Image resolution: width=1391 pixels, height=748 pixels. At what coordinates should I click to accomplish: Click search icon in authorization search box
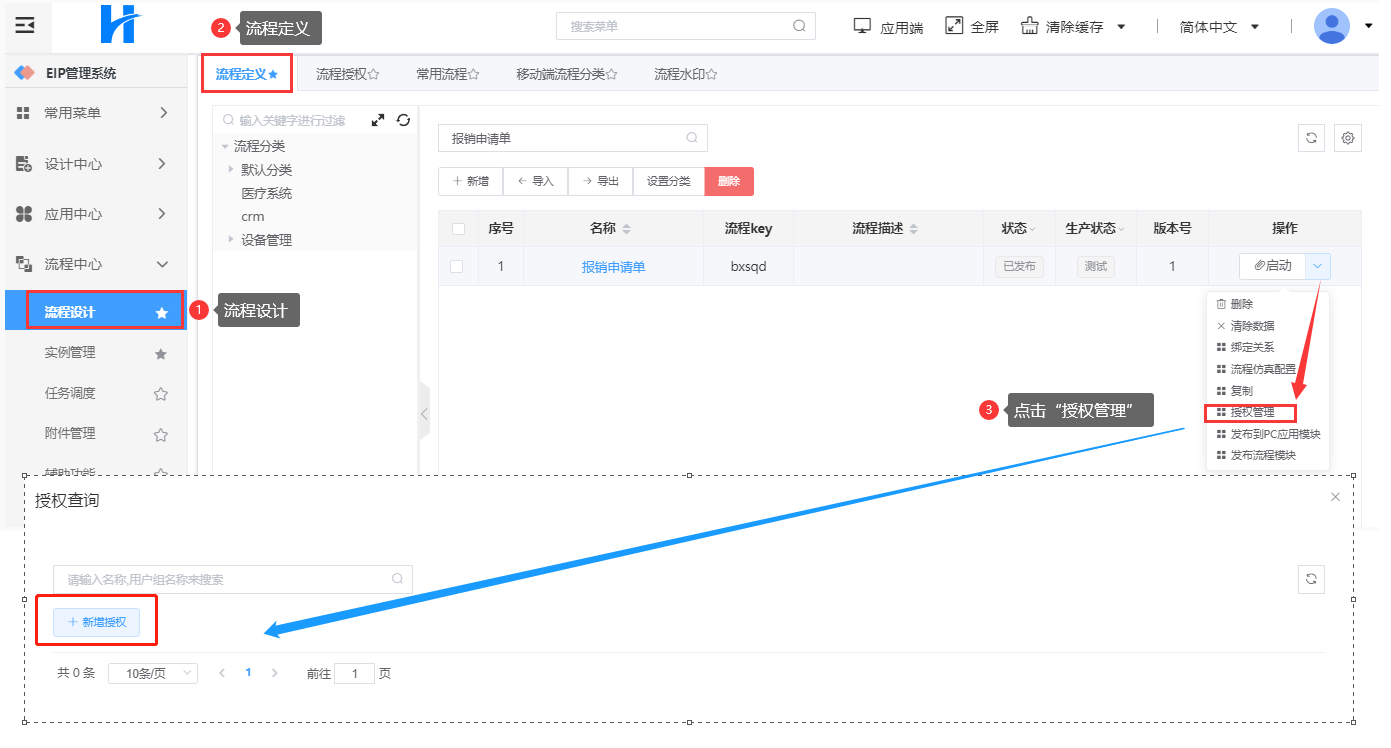pyautogui.click(x=397, y=579)
